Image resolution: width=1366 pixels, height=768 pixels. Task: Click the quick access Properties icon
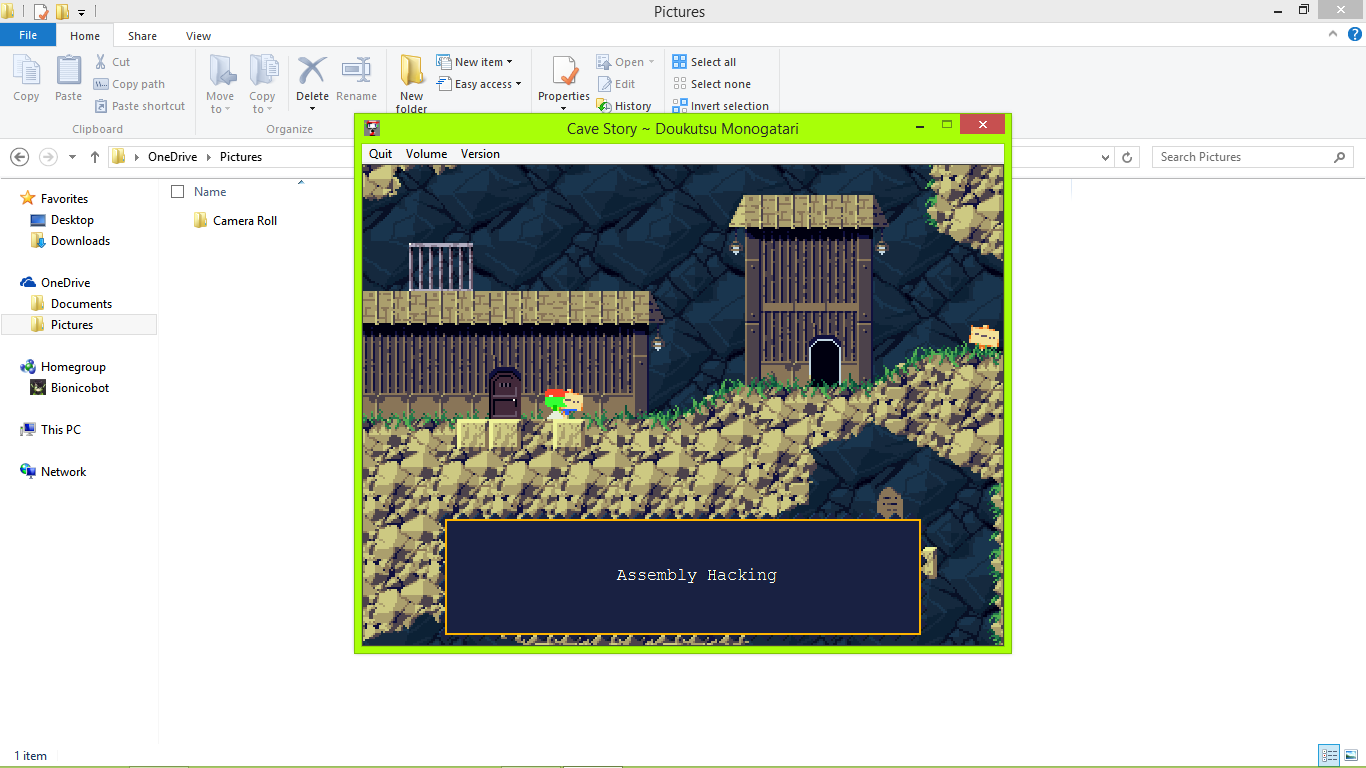click(x=41, y=12)
